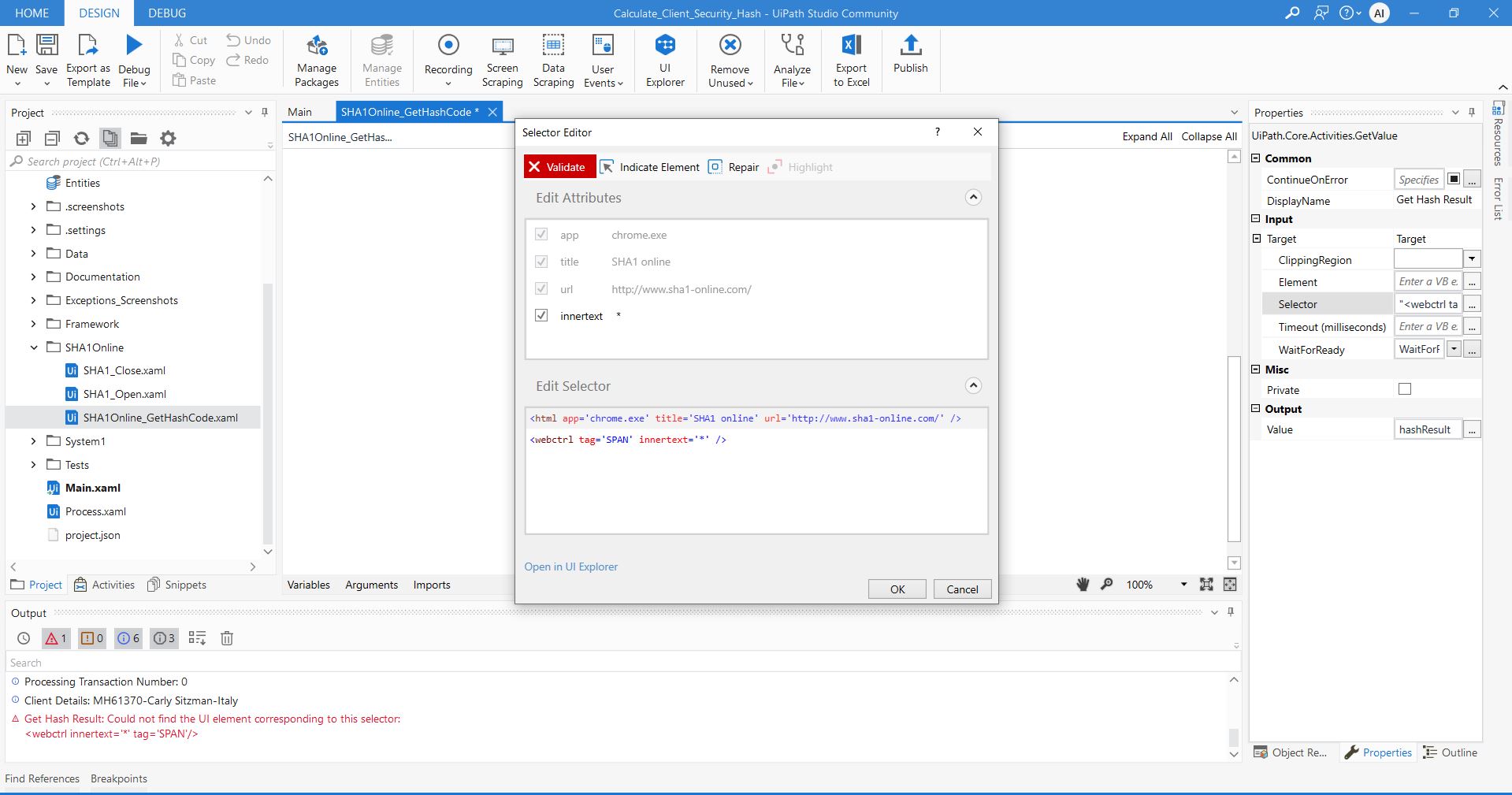Open the Variables panel
Image resolution: width=1512 pixels, height=795 pixels.
(308, 585)
